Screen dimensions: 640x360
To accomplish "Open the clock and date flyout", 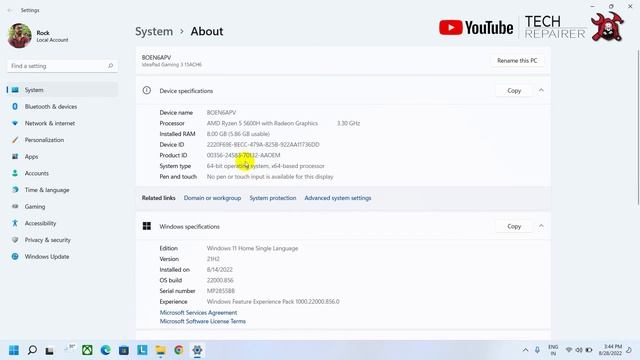I will click(610, 350).
